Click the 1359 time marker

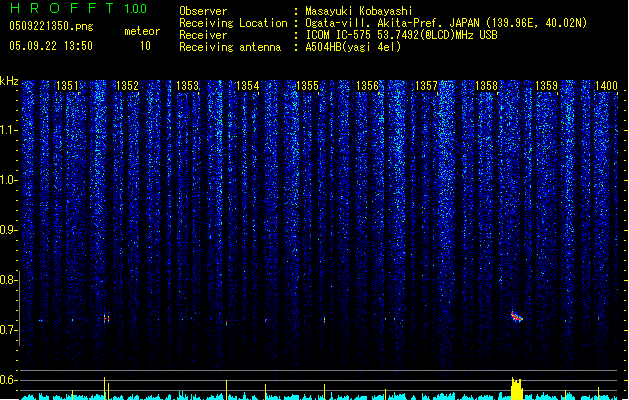(546, 86)
